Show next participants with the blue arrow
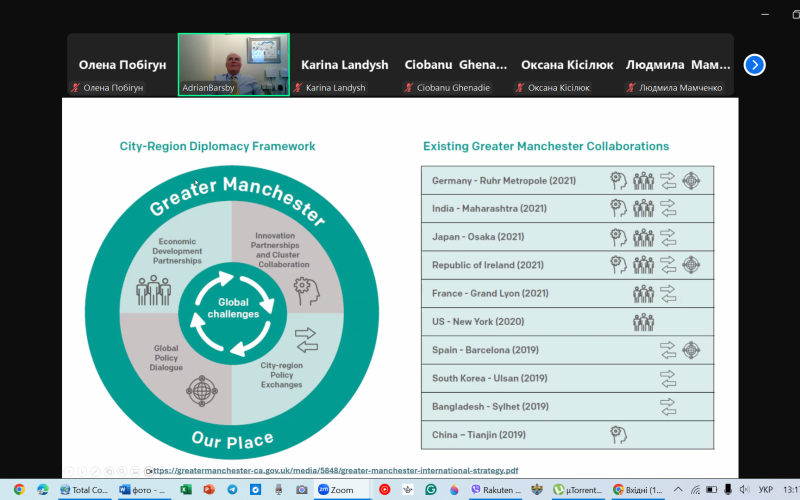The height and width of the screenshot is (500, 800). pyautogui.click(x=755, y=65)
